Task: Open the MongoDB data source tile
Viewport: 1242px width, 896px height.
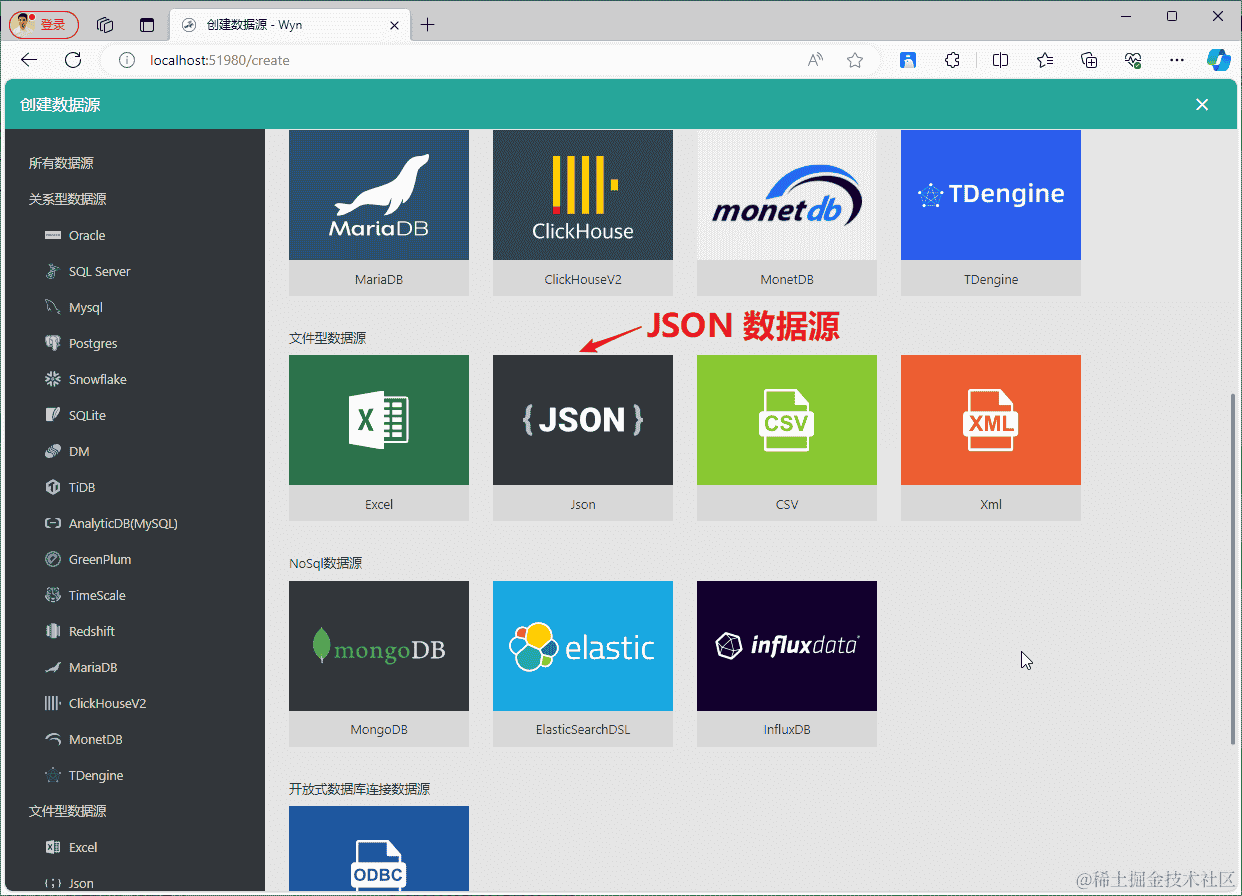Action: click(378, 663)
